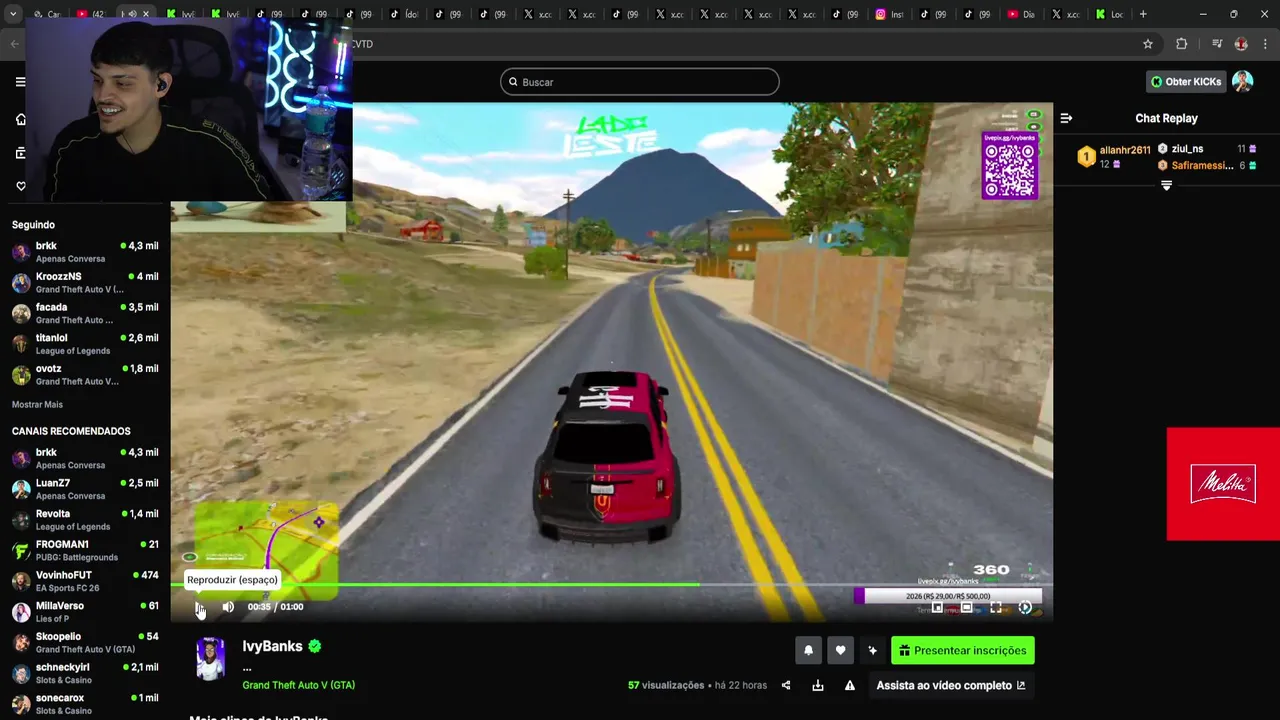Open KroozzNS channel in Seguindo list
Screen dimensions: 1280x720
85,282
